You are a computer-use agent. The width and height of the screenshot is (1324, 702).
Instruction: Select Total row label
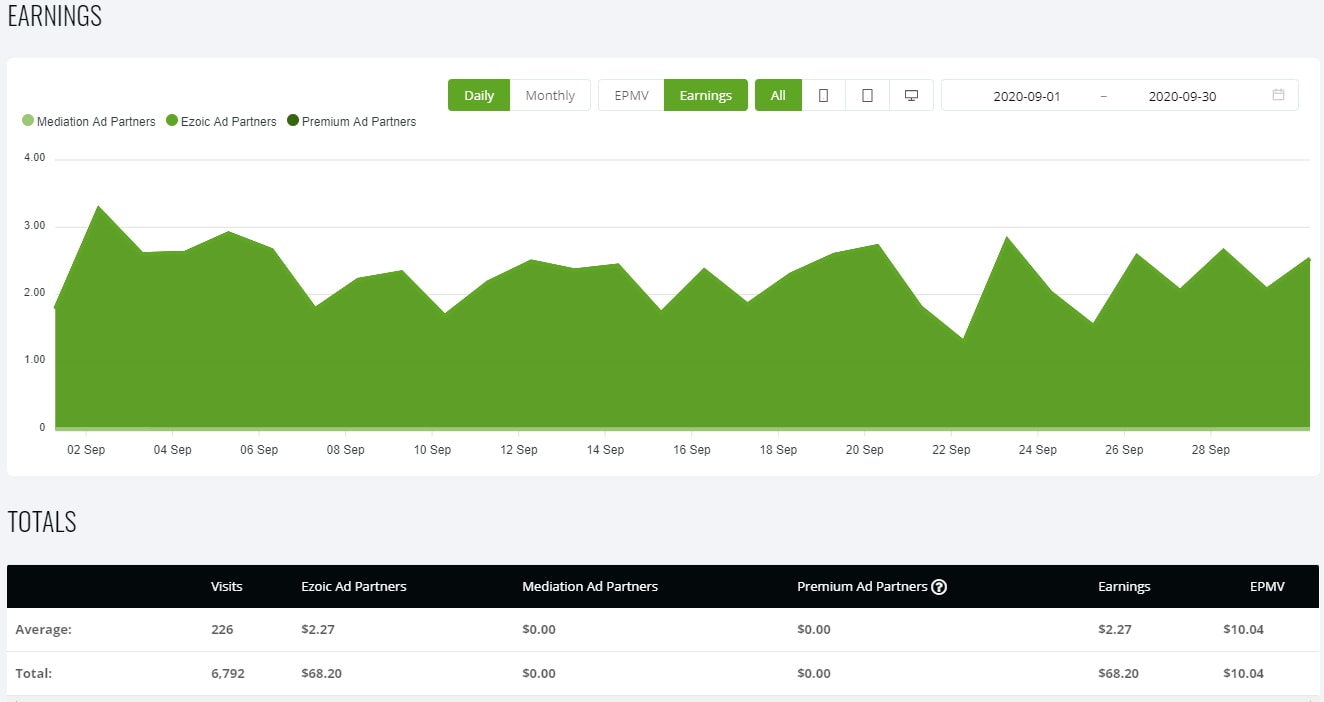(34, 673)
